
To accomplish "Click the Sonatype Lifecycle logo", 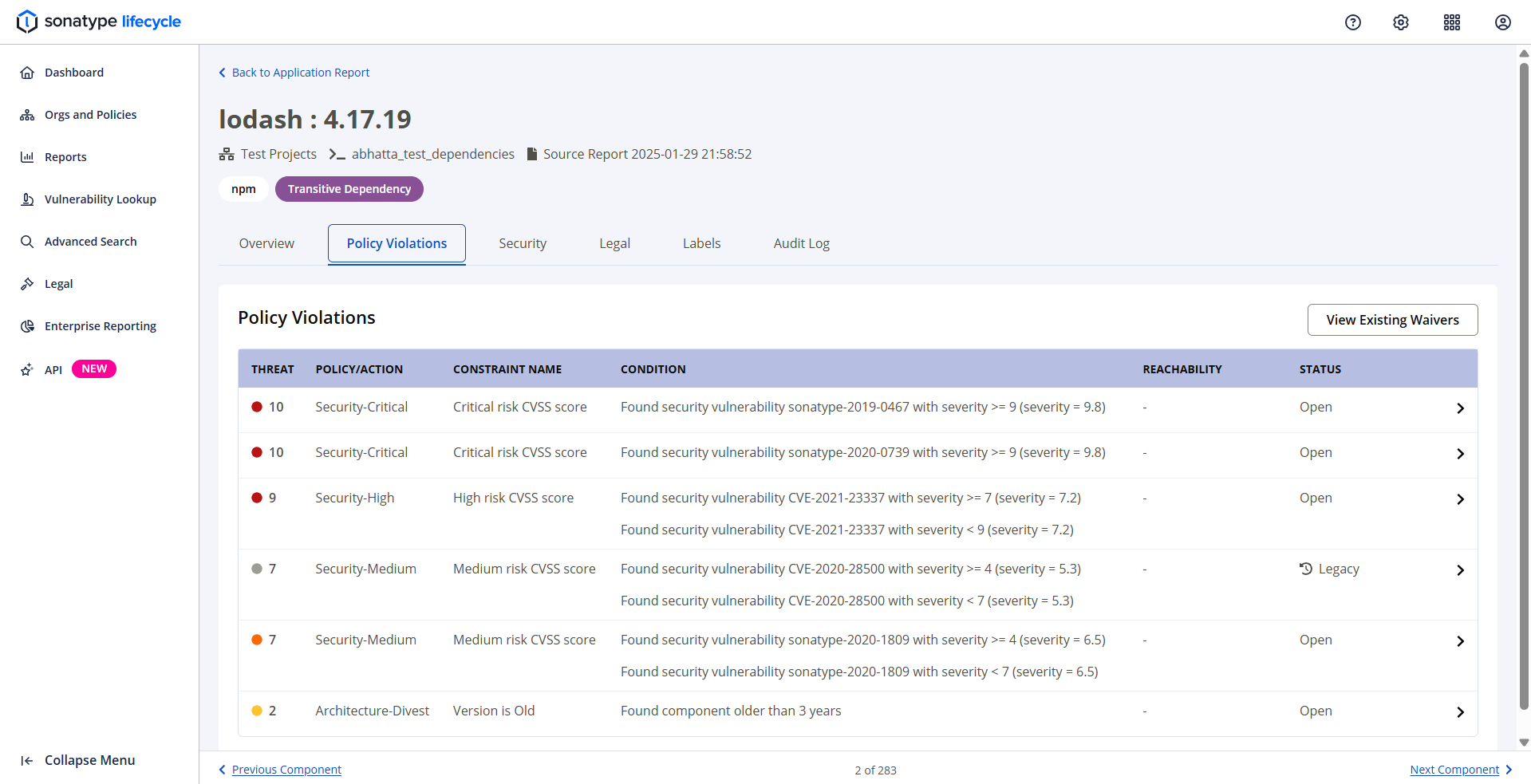I will tap(99, 22).
